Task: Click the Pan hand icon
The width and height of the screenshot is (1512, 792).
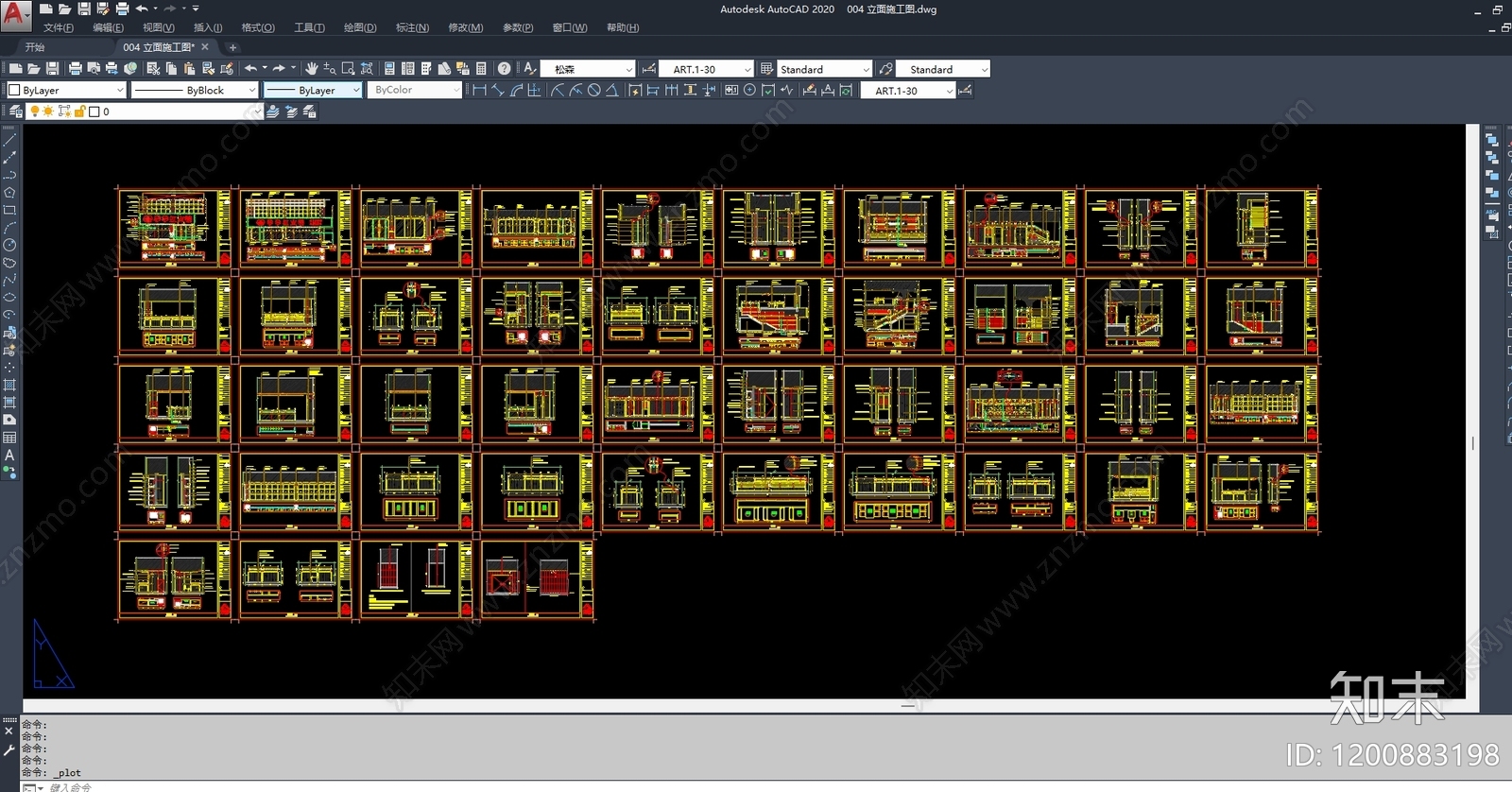Action: 311,68
